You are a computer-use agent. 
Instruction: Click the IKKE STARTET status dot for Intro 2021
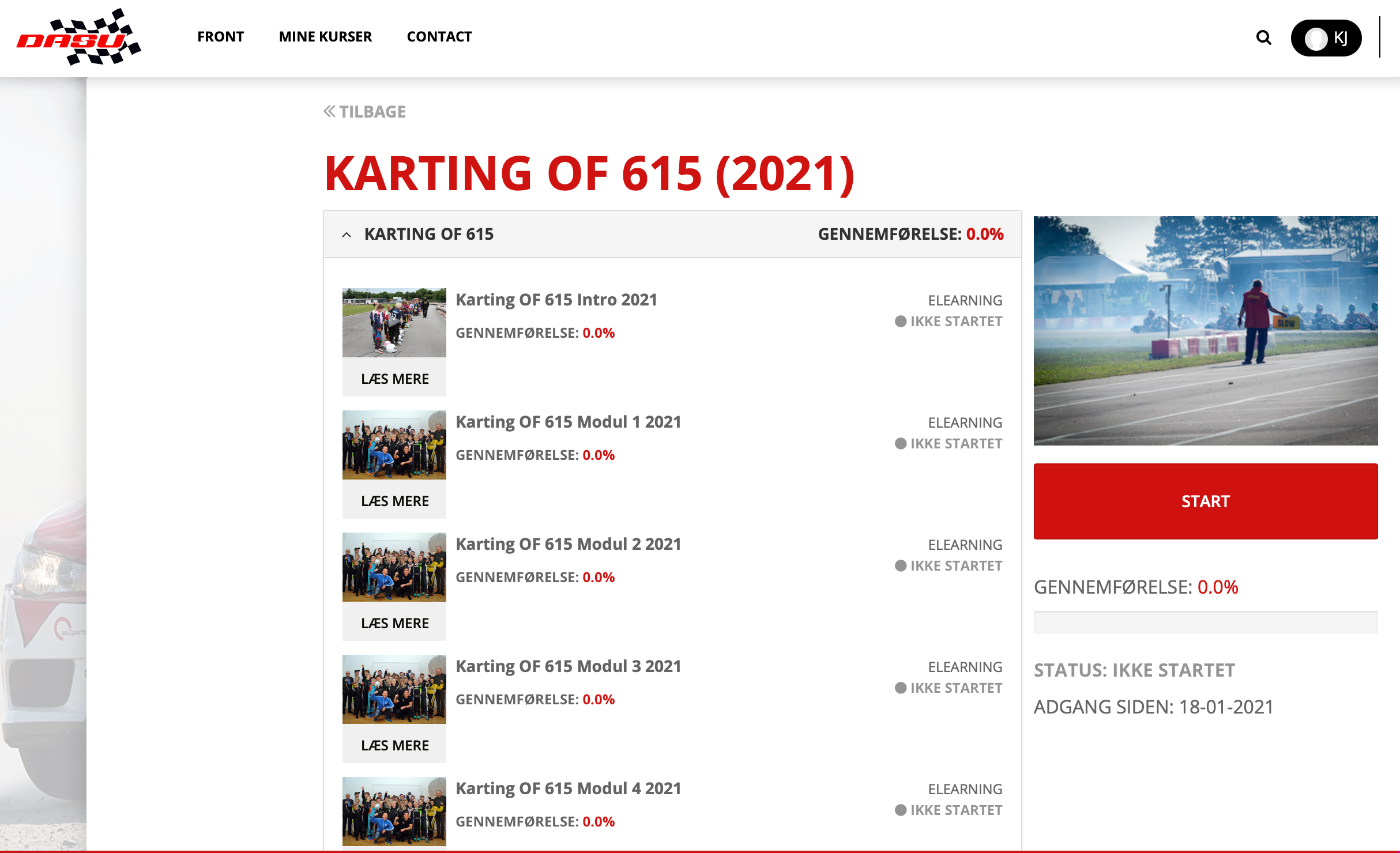click(x=901, y=322)
